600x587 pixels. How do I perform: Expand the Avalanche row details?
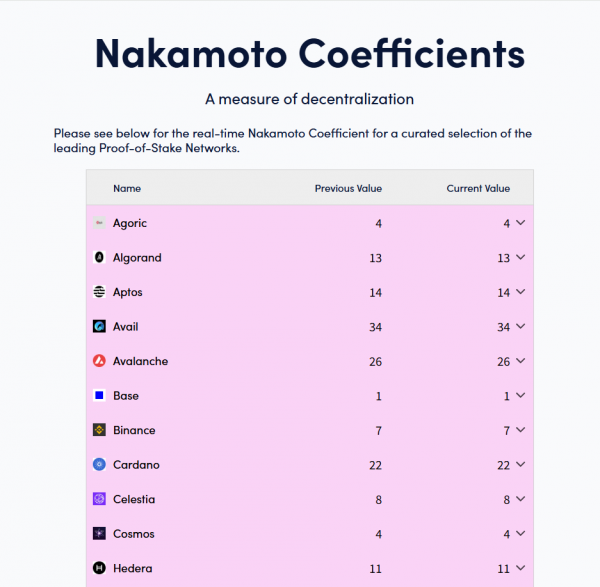coord(521,361)
